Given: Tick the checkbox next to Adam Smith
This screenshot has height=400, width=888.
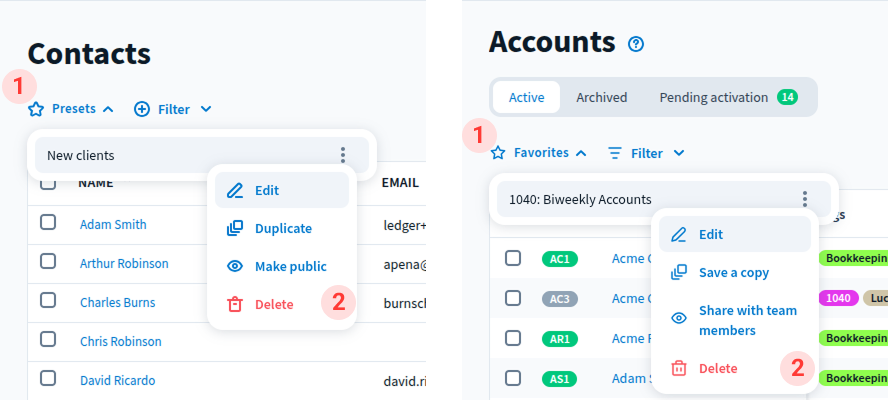Looking at the screenshot, I should point(48,223).
